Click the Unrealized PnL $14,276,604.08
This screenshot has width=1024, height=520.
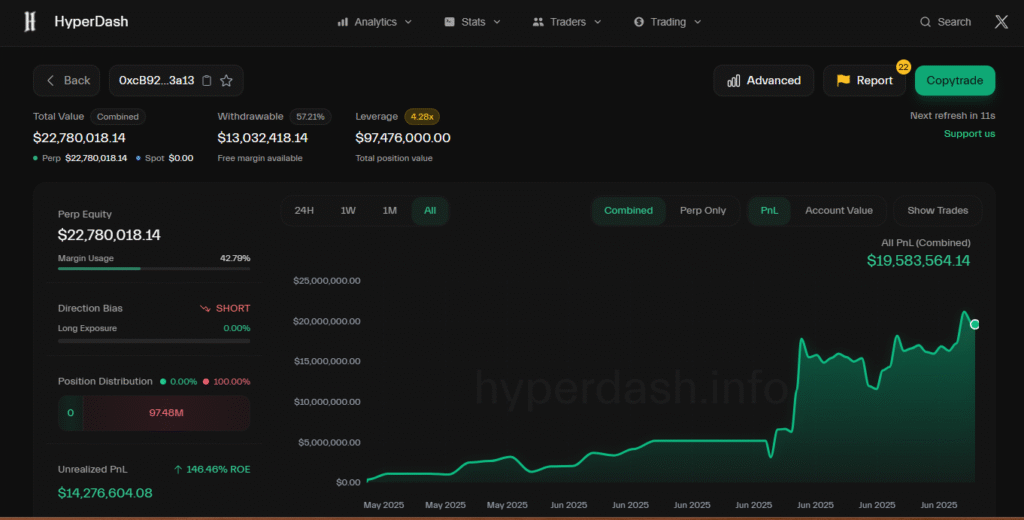(105, 493)
